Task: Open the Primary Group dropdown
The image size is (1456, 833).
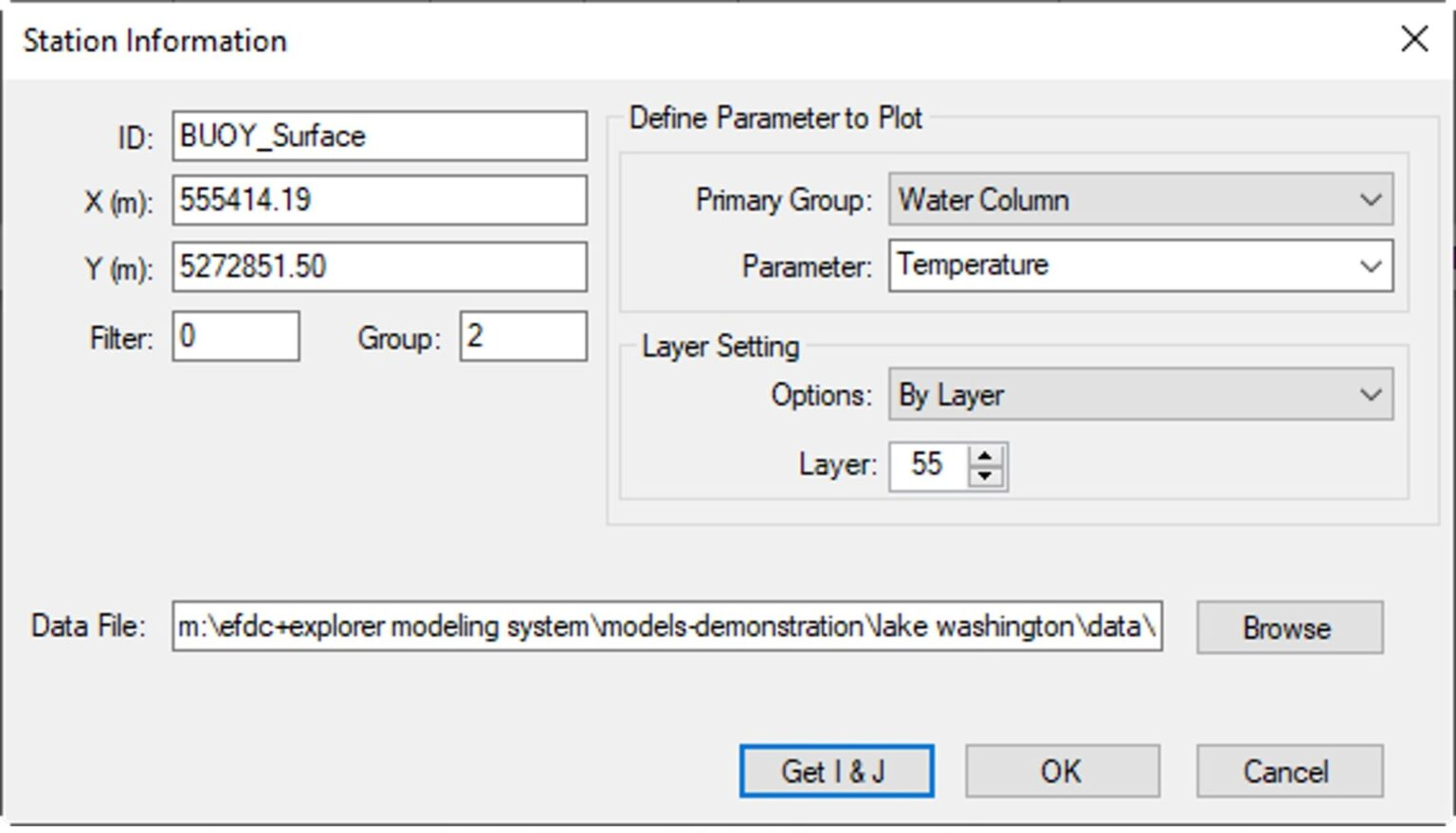Action: click(x=1140, y=200)
